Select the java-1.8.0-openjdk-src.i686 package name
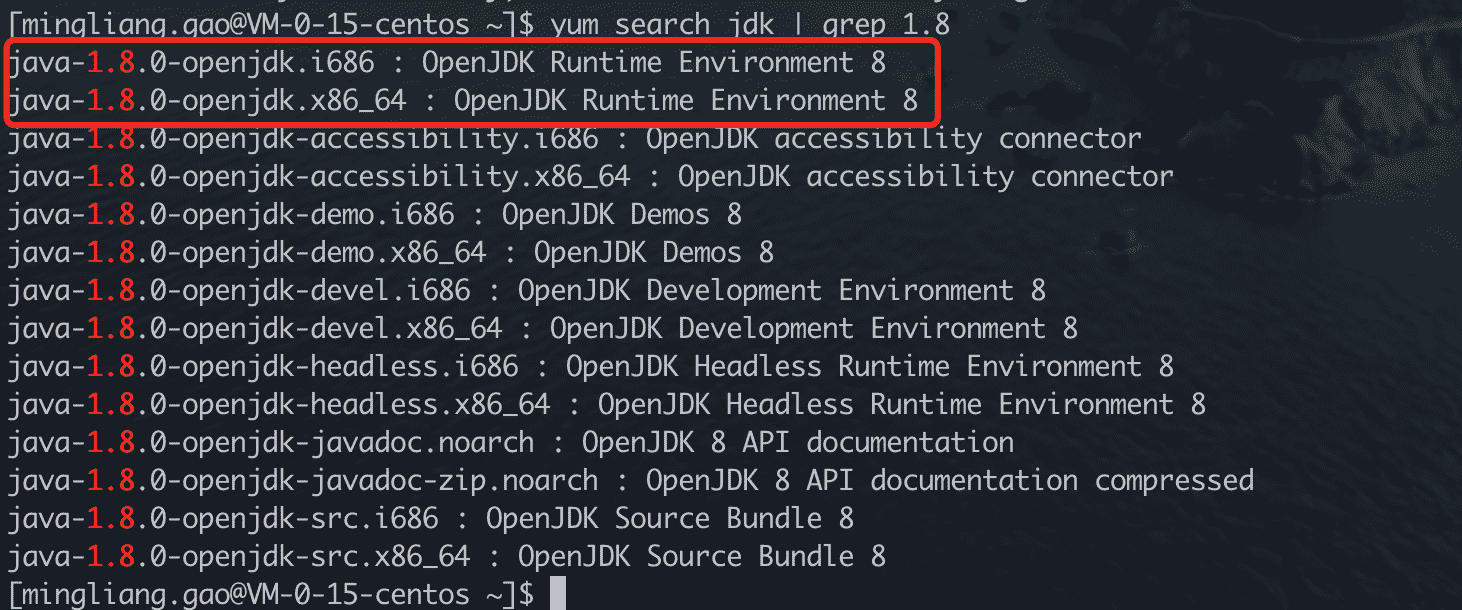 point(223,519)
